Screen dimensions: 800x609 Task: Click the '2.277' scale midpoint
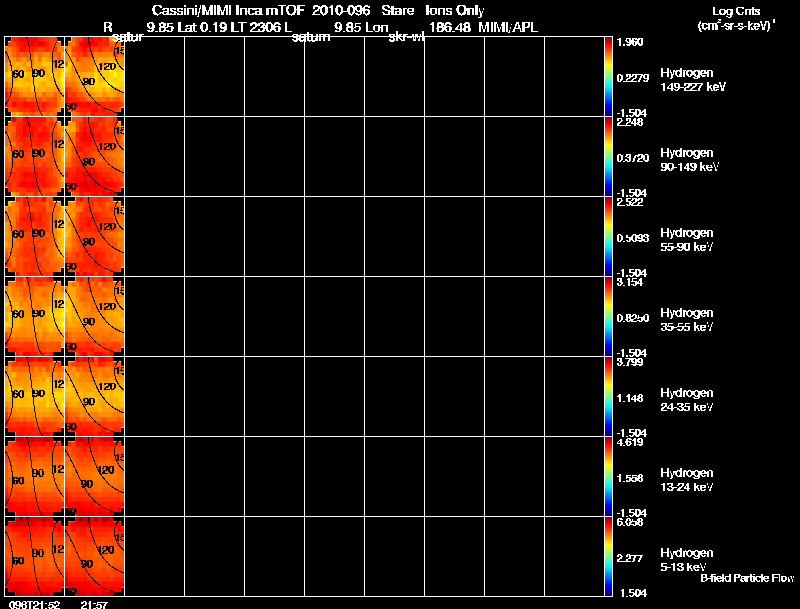[x=630, y=558]
